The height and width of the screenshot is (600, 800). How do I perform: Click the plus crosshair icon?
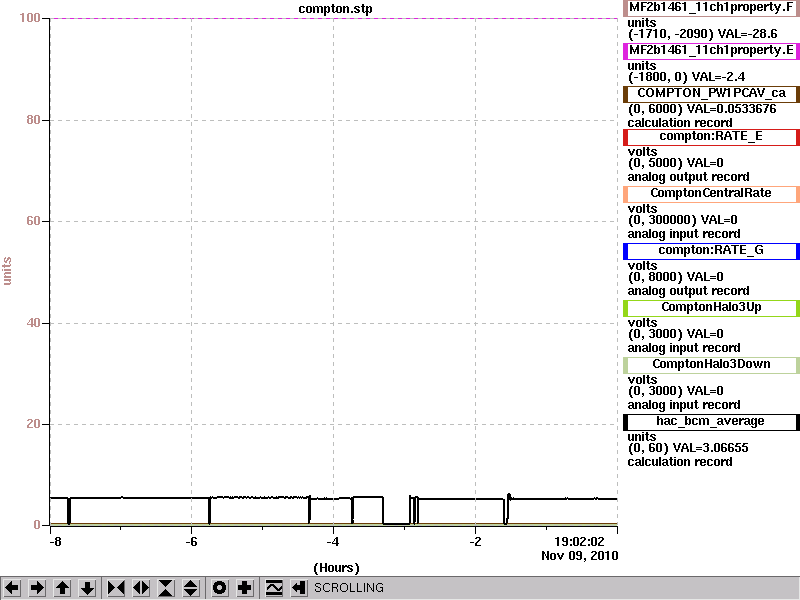coord(244,588)
